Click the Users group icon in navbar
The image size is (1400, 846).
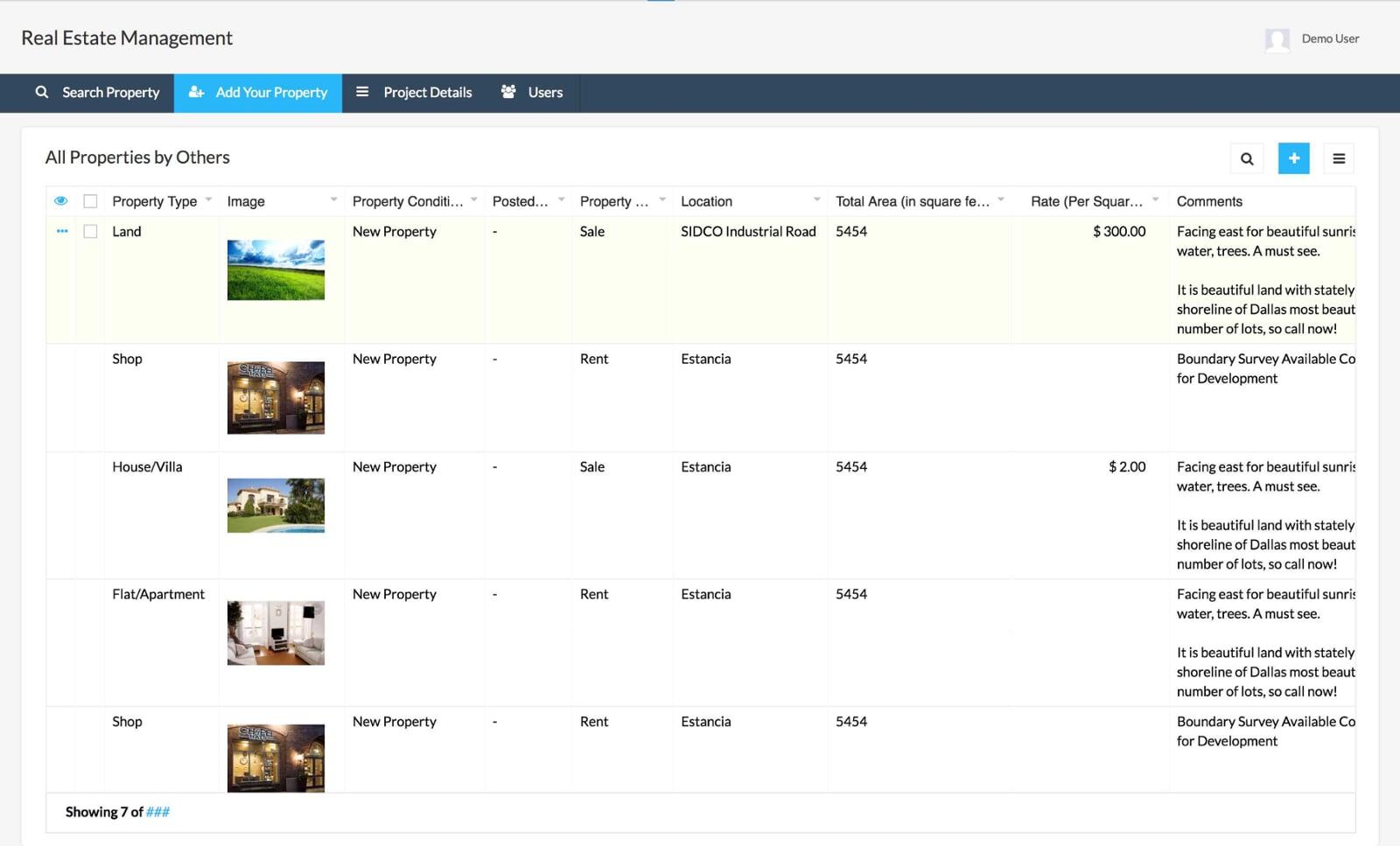508,92
